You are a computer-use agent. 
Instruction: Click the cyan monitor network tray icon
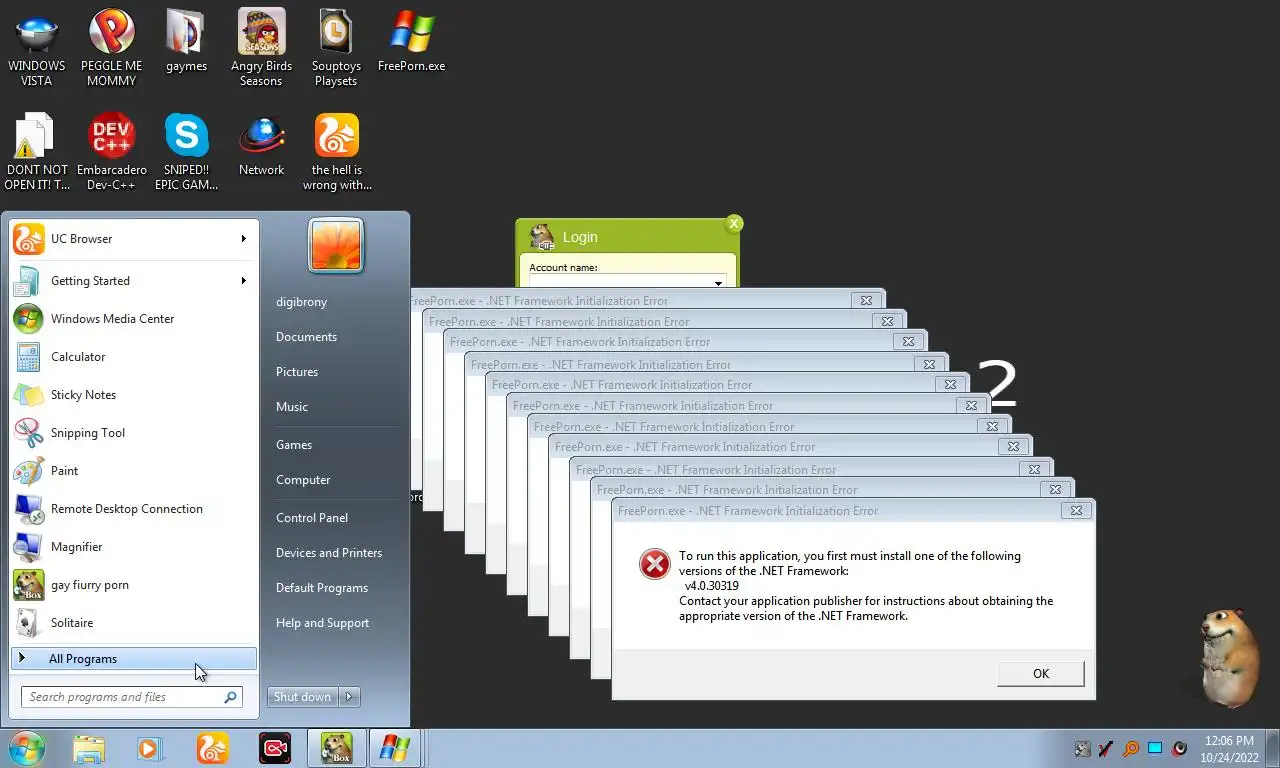pyautogui.click(x=1155, y=748)
